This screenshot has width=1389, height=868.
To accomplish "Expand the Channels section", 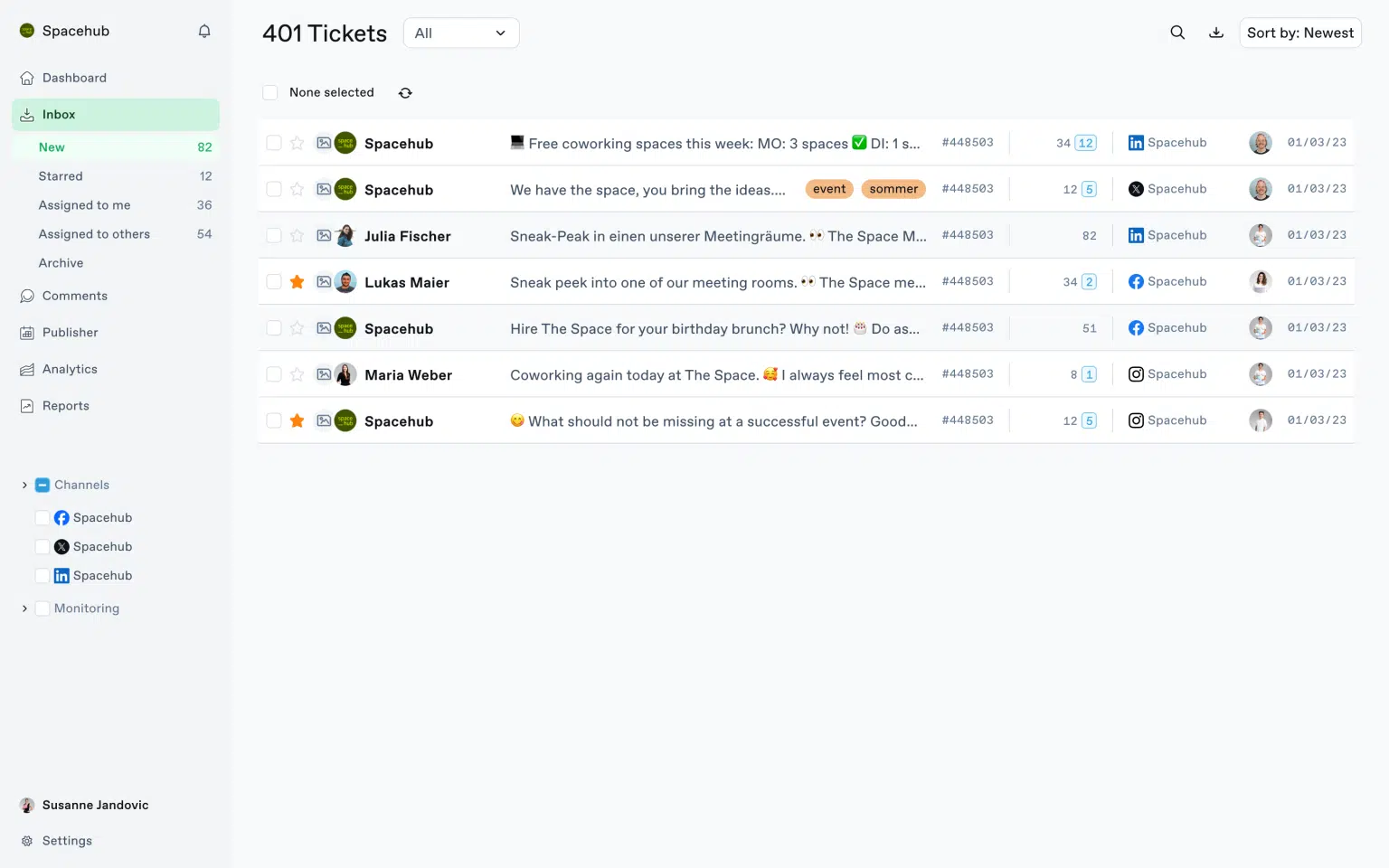I will pos(24,485).
